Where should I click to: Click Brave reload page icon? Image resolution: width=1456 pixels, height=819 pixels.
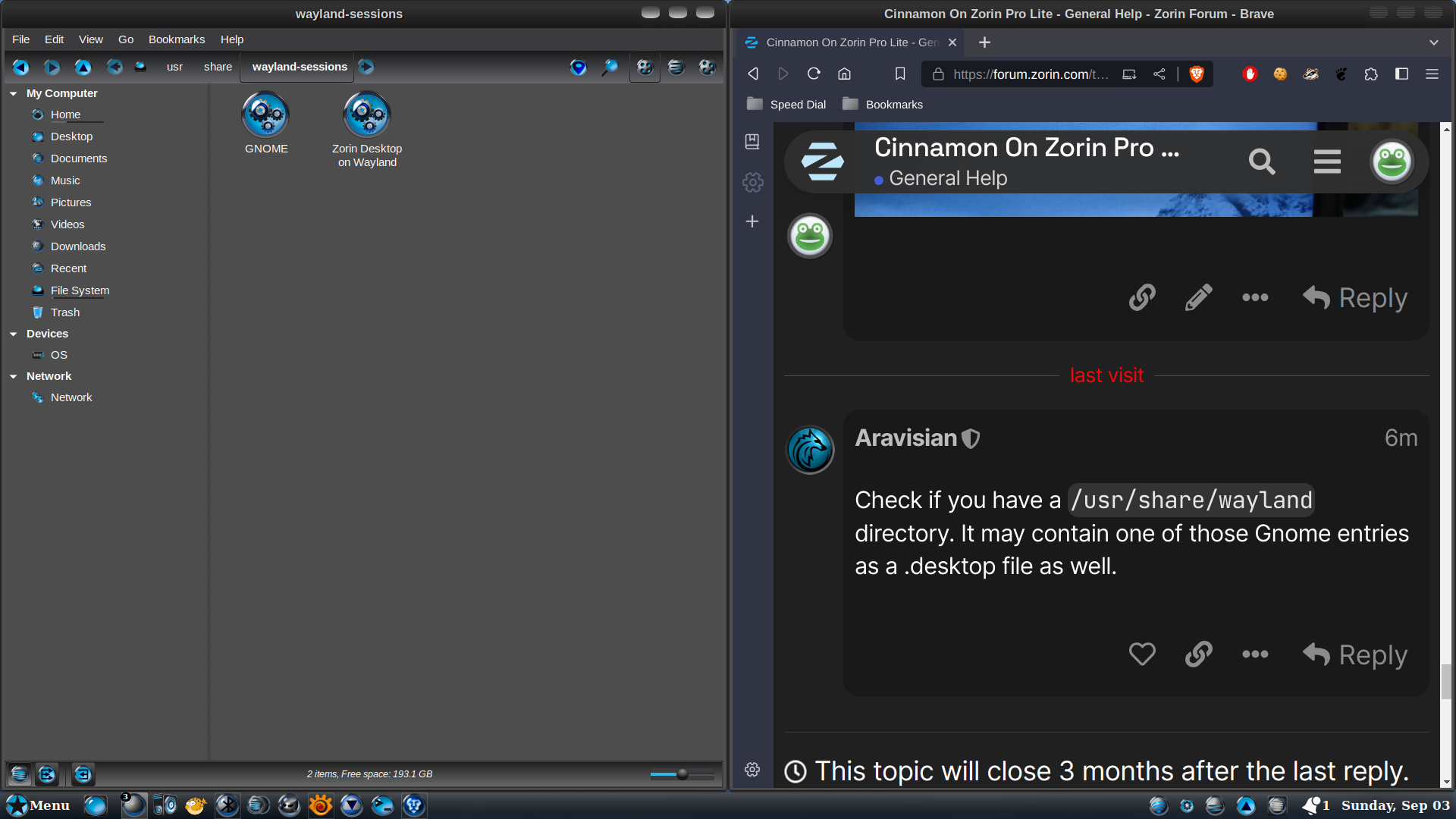(x=814, y=74)
